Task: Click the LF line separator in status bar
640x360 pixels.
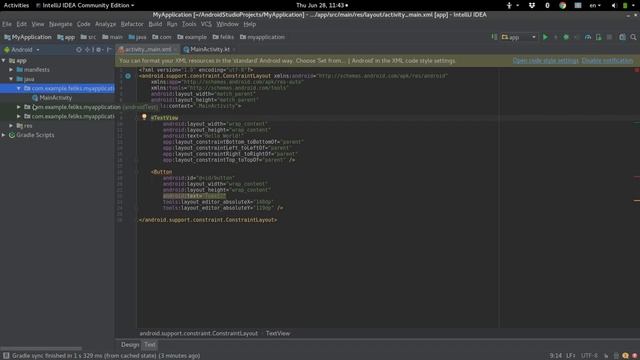Action: pos(571,356)
